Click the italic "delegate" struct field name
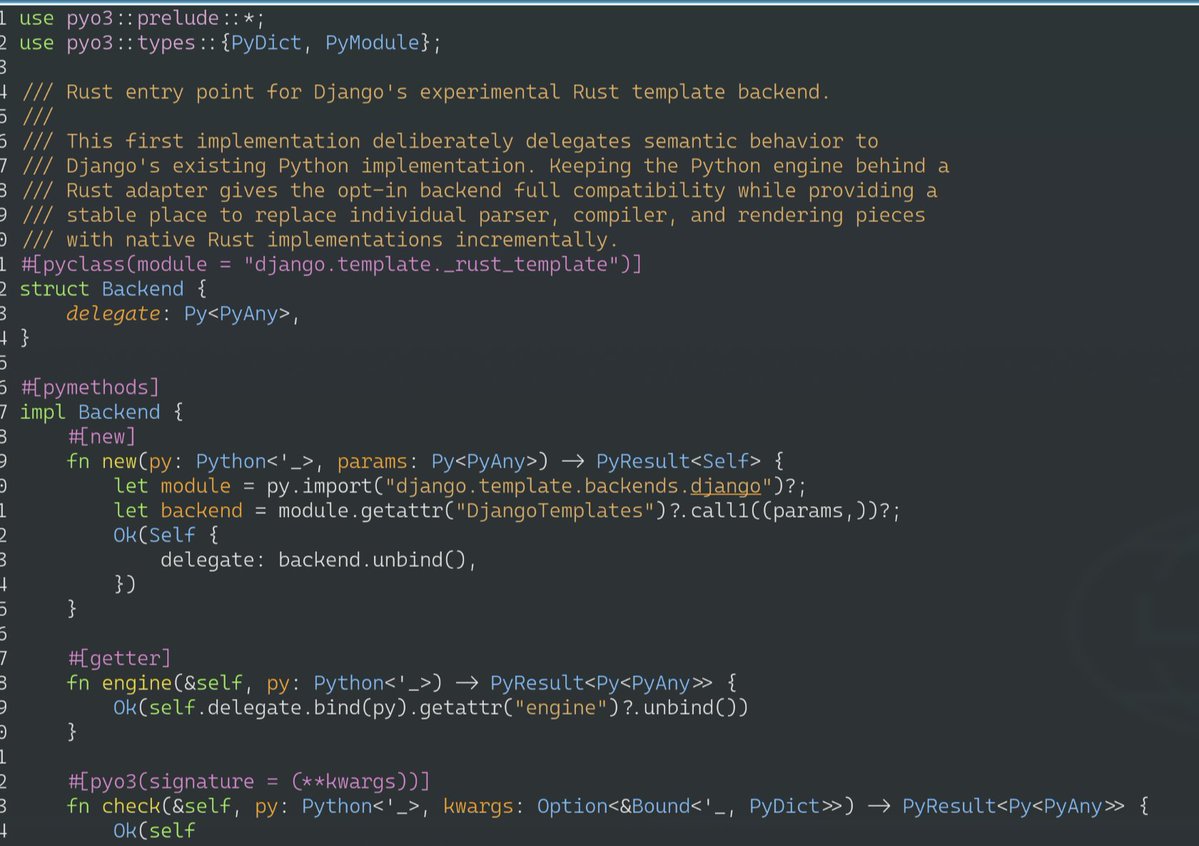Viewport: 1199px width, 846px height. [113, 314]
